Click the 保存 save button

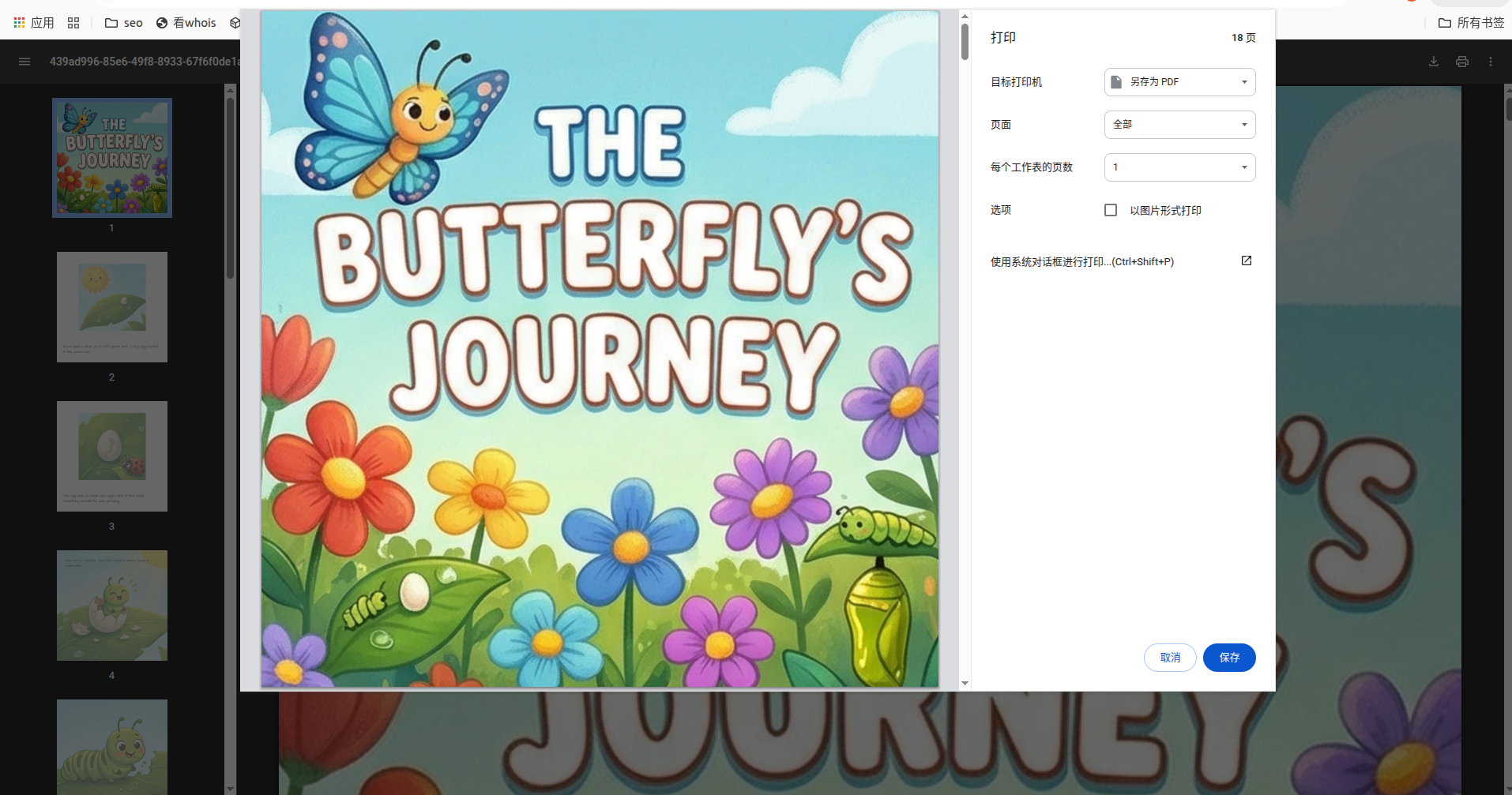click(x=1229, y=658)
